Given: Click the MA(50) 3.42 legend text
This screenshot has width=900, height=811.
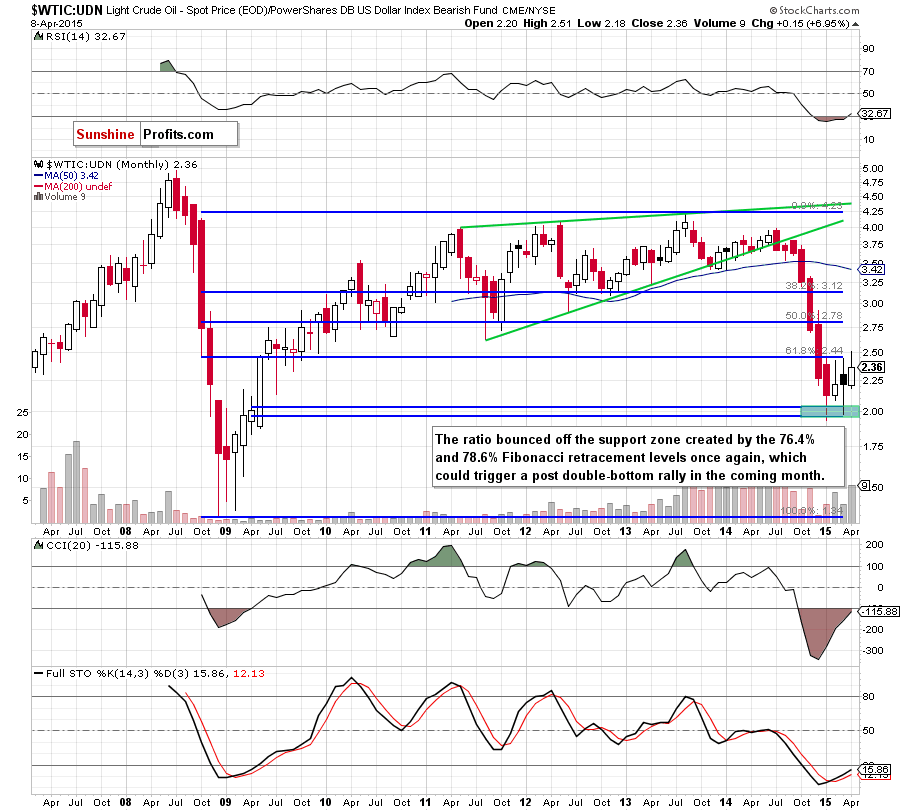Looking at the screenshot, I should (x=71, y=176).
